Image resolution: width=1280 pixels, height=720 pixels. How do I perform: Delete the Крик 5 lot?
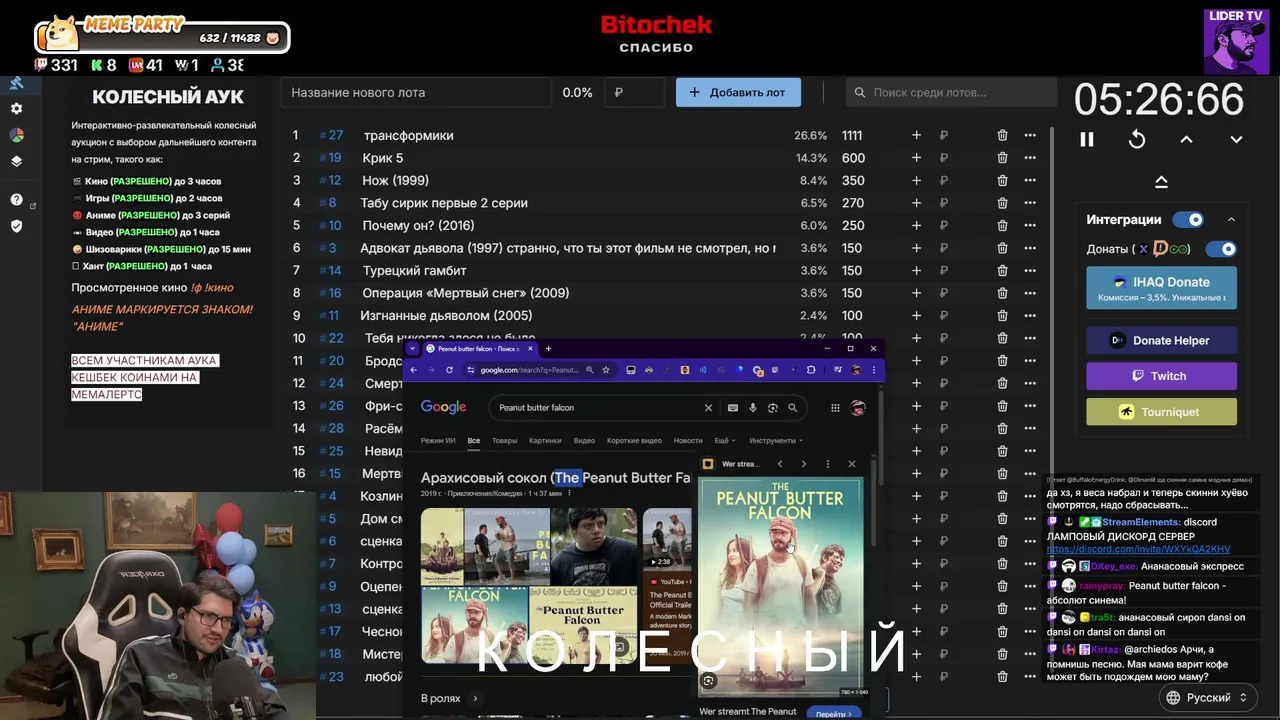[x=1002, y=158]
